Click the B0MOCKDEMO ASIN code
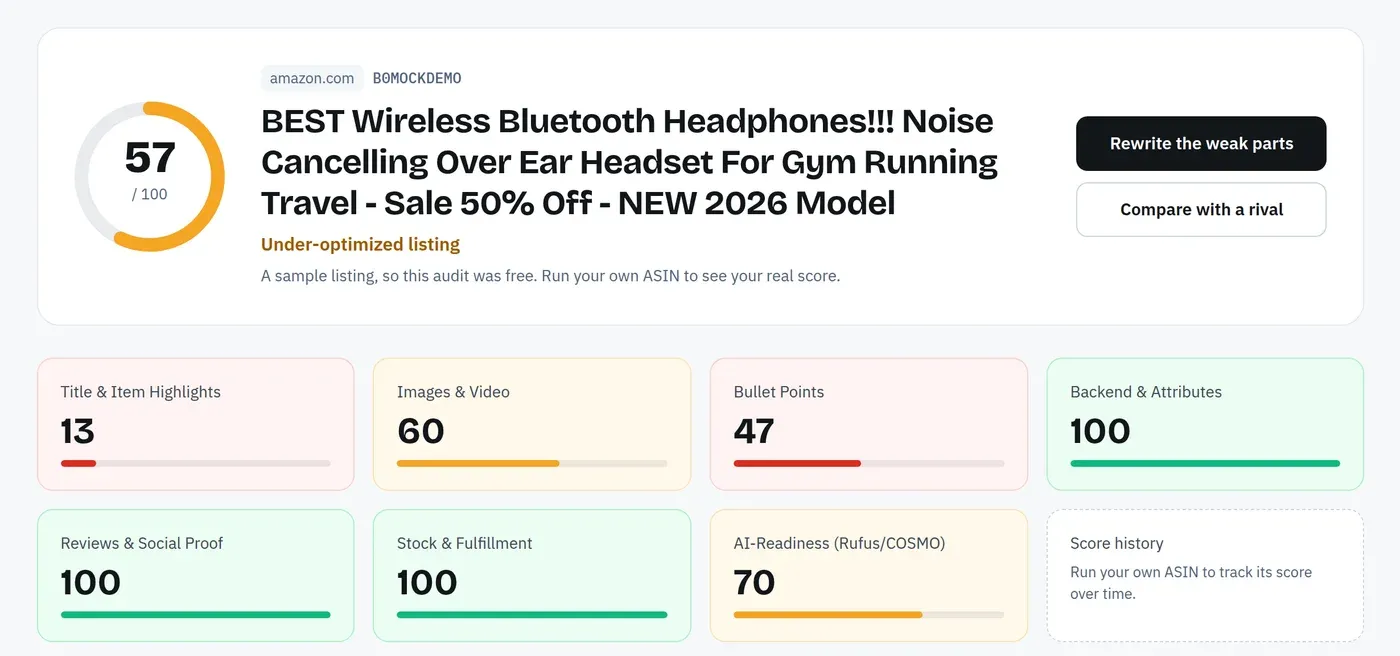This screenshot has height=656, width=1400. tap(417, 78)
